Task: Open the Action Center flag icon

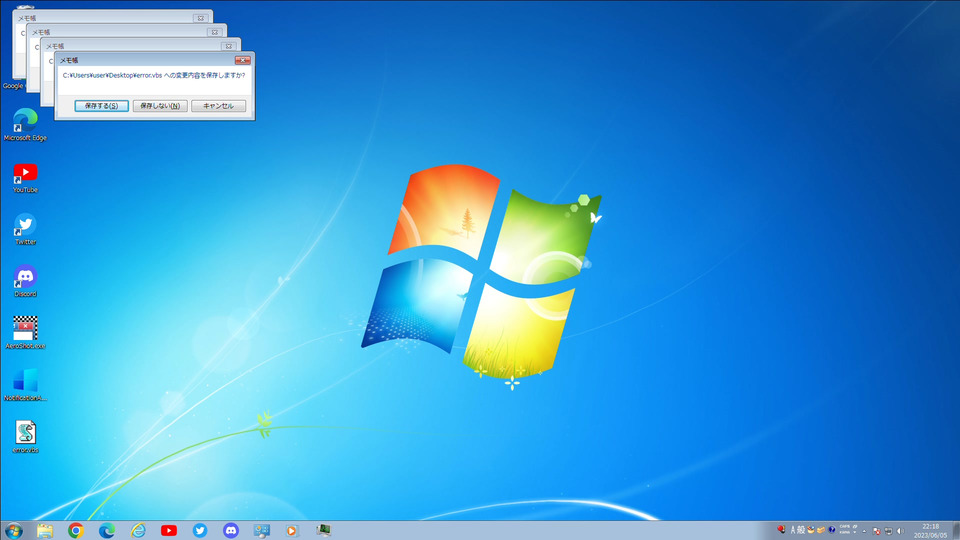Action: (x=877, y=531)
